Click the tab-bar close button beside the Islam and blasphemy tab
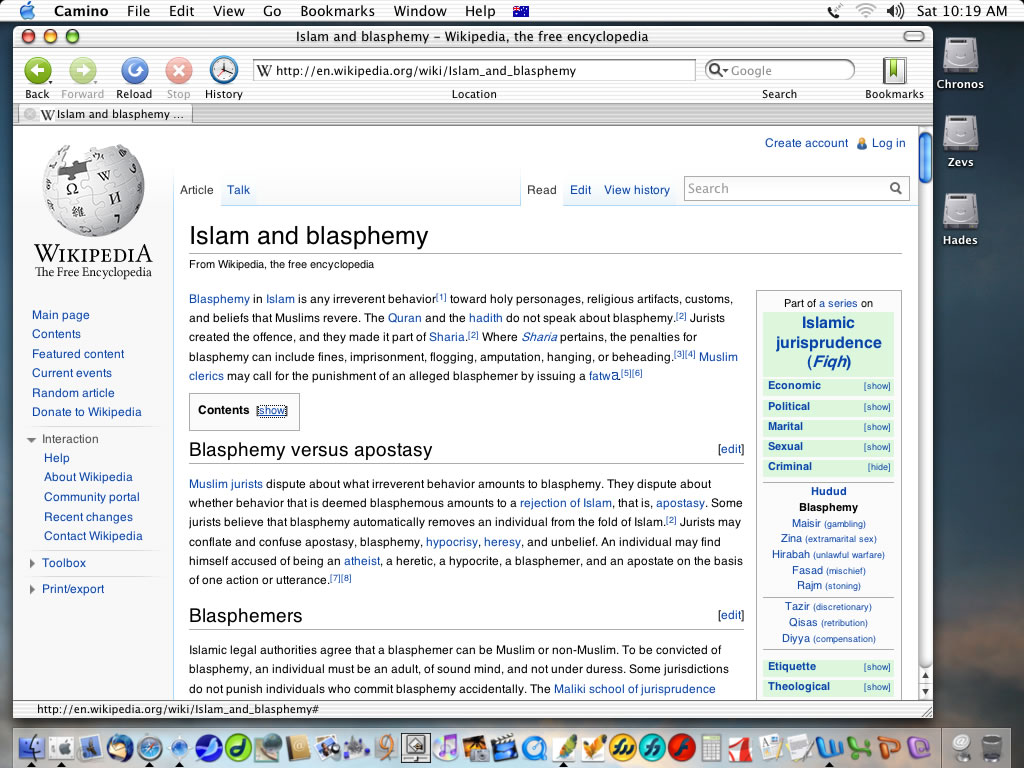 tap(29, 114)
